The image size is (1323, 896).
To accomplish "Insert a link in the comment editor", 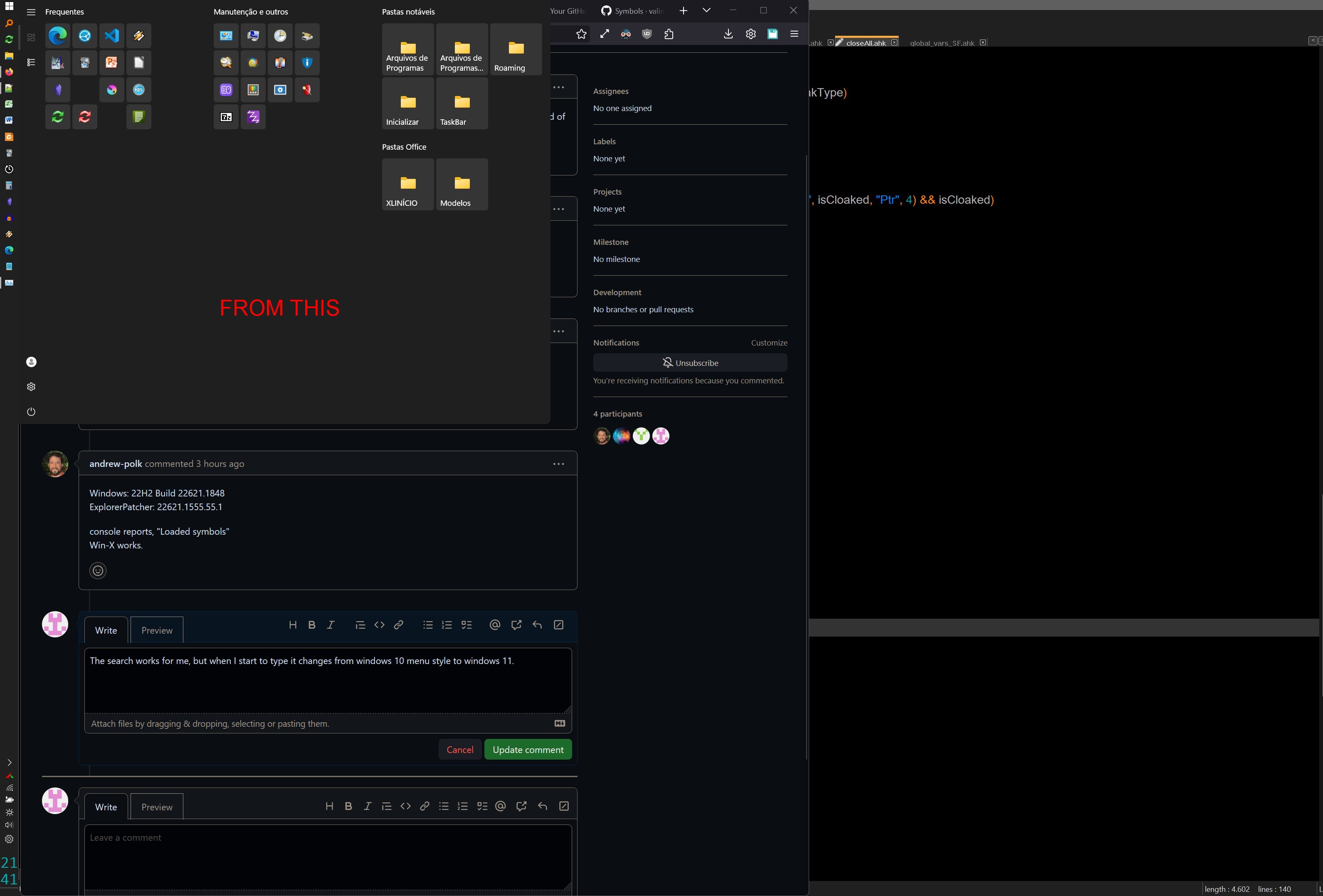I will click(x=398, y=624).
